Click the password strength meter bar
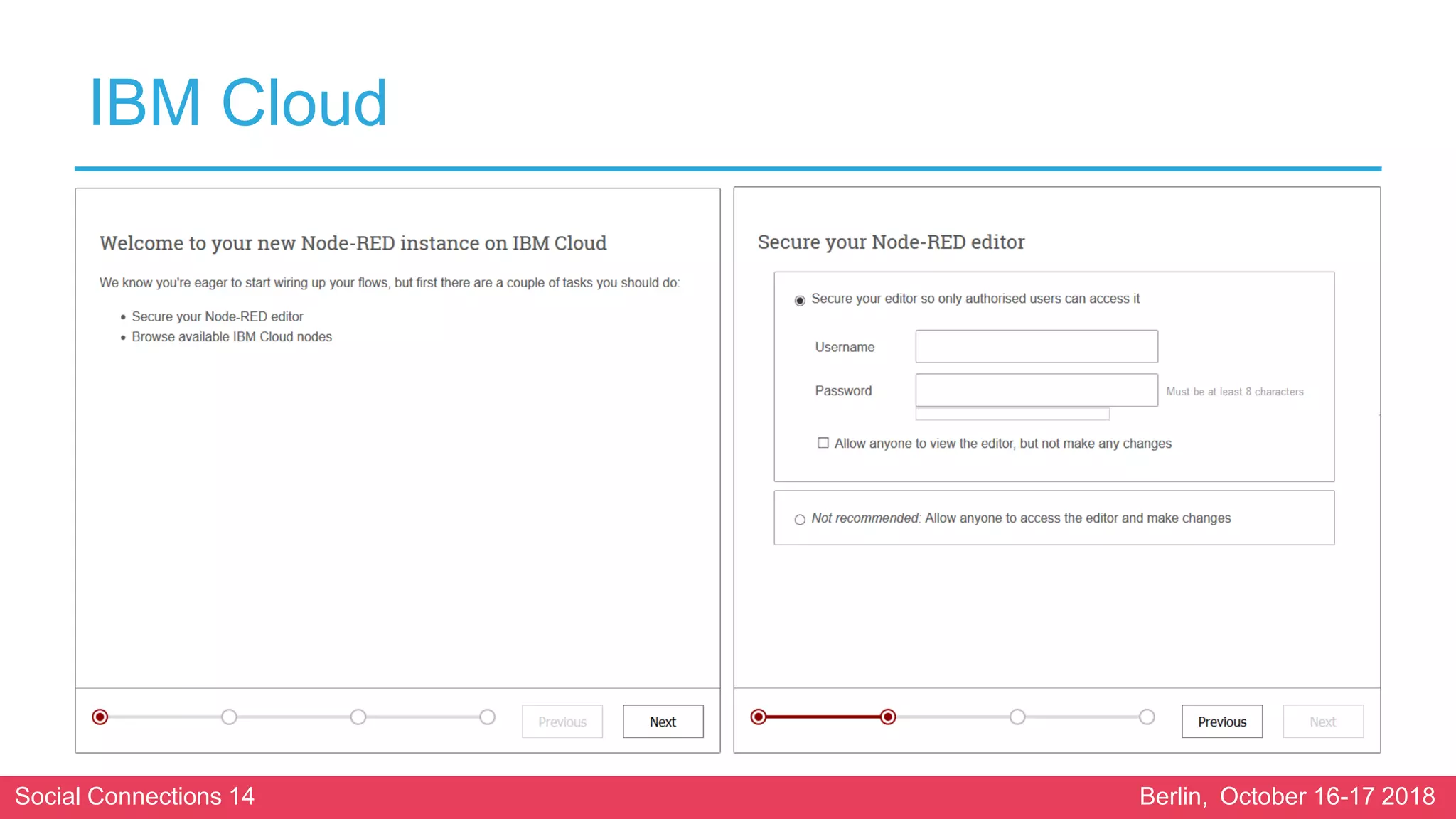Viewport: 1456px width, 819px height. 1012,414
